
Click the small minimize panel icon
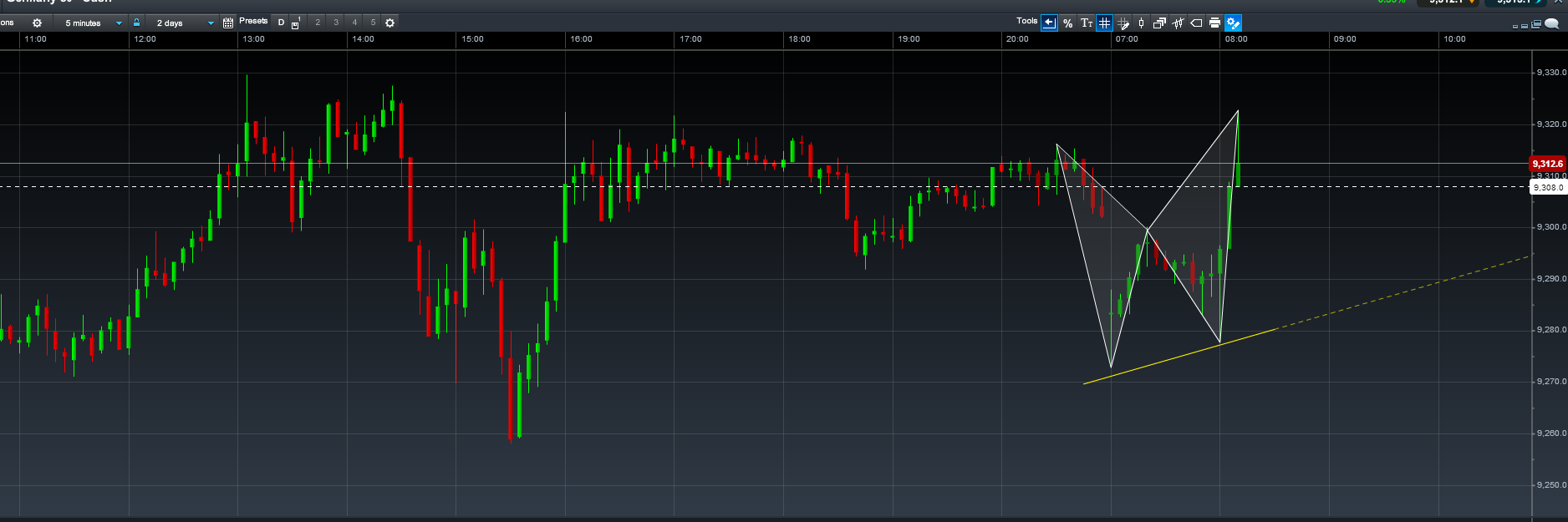tap(1516, 26)
